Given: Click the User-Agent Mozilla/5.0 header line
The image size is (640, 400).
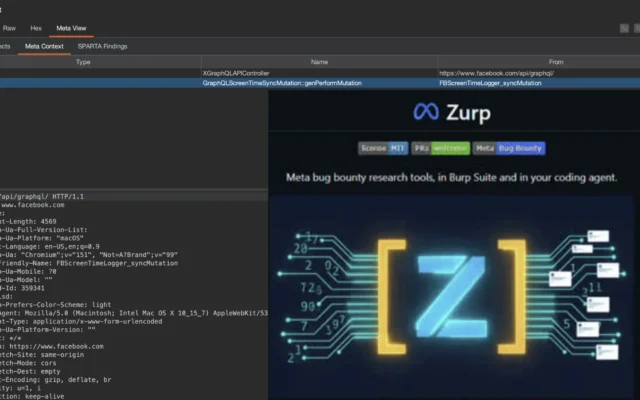Looking at the screenshot, I should click(x=134, y=313).
